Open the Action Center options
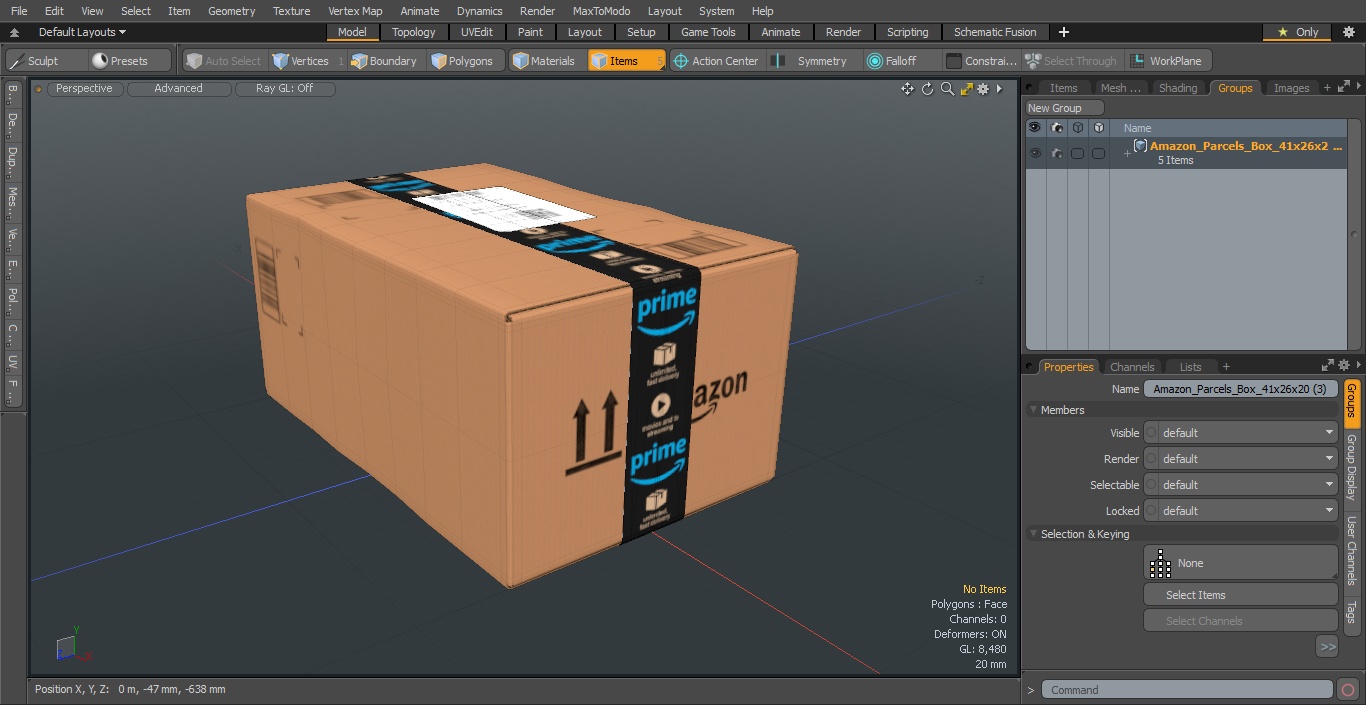 point(716,61)
